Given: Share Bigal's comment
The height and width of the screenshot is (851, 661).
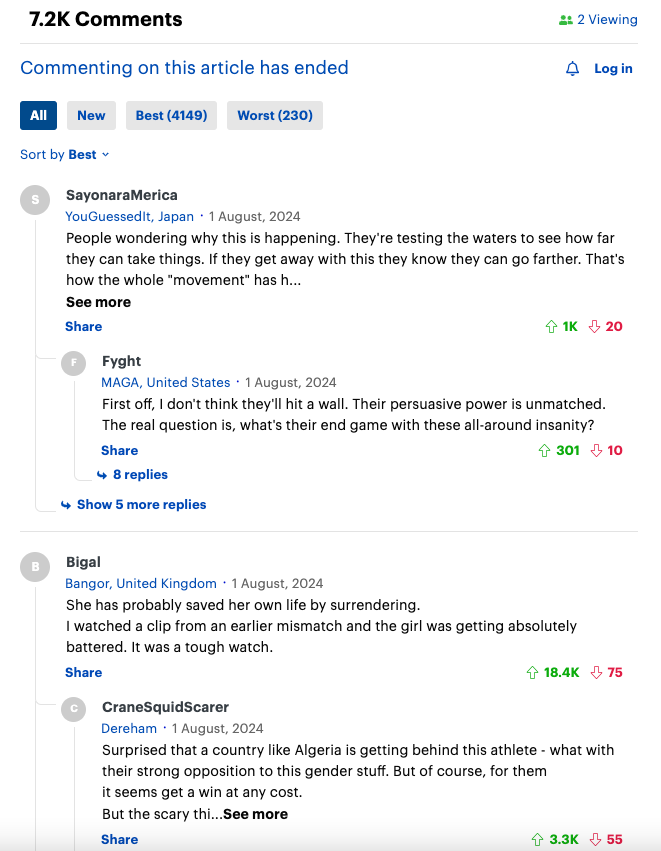Looking at the screenshot, I should point(84,673).
